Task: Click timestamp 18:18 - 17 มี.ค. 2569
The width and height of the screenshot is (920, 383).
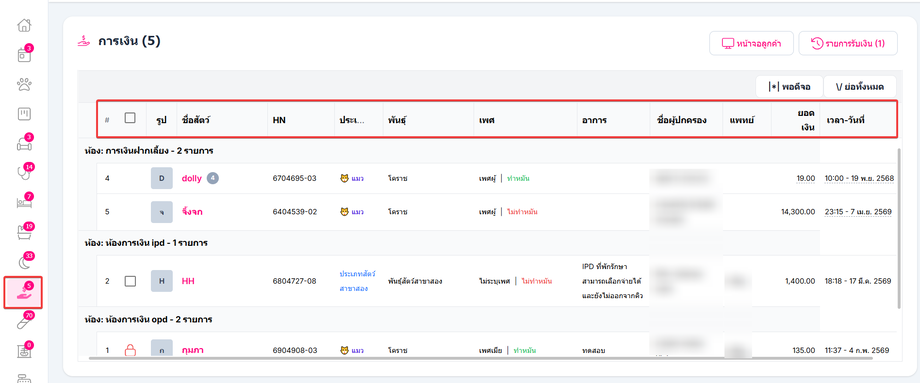Action: tap(858, 281)
